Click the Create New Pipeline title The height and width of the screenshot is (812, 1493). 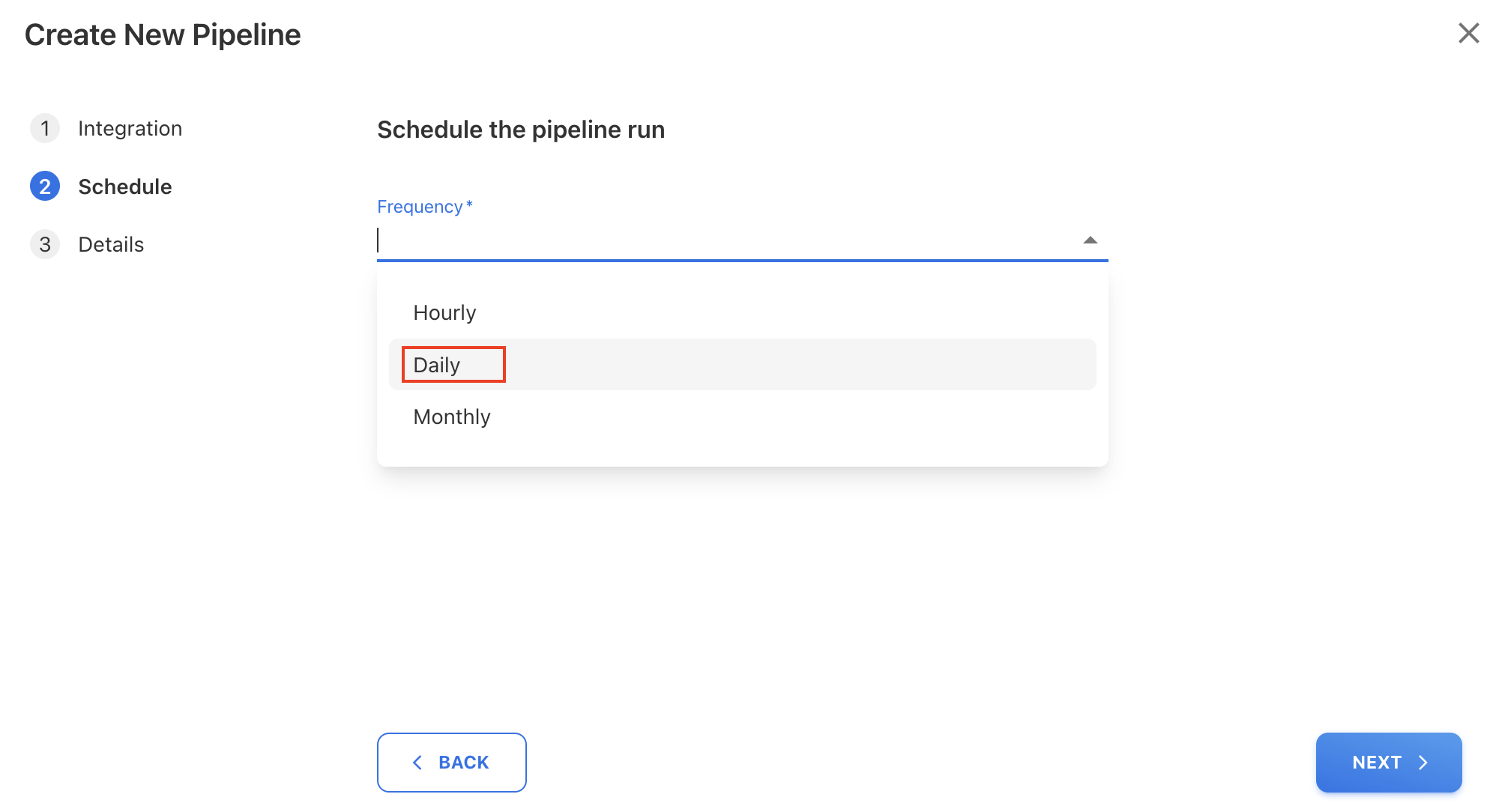tap(163, 35)
